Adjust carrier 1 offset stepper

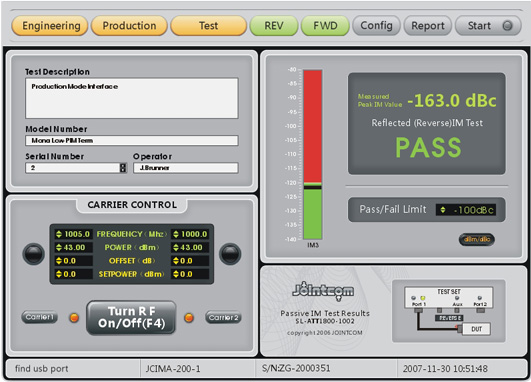[x=59, y=261]
